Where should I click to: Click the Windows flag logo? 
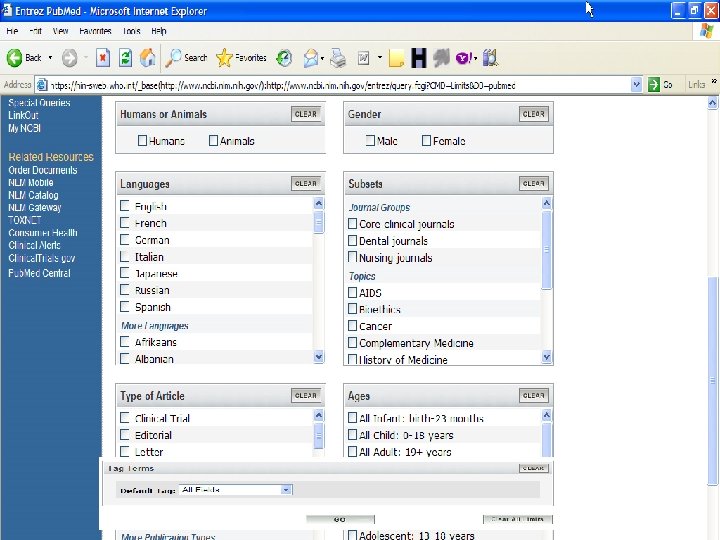(x=707, y=31)
